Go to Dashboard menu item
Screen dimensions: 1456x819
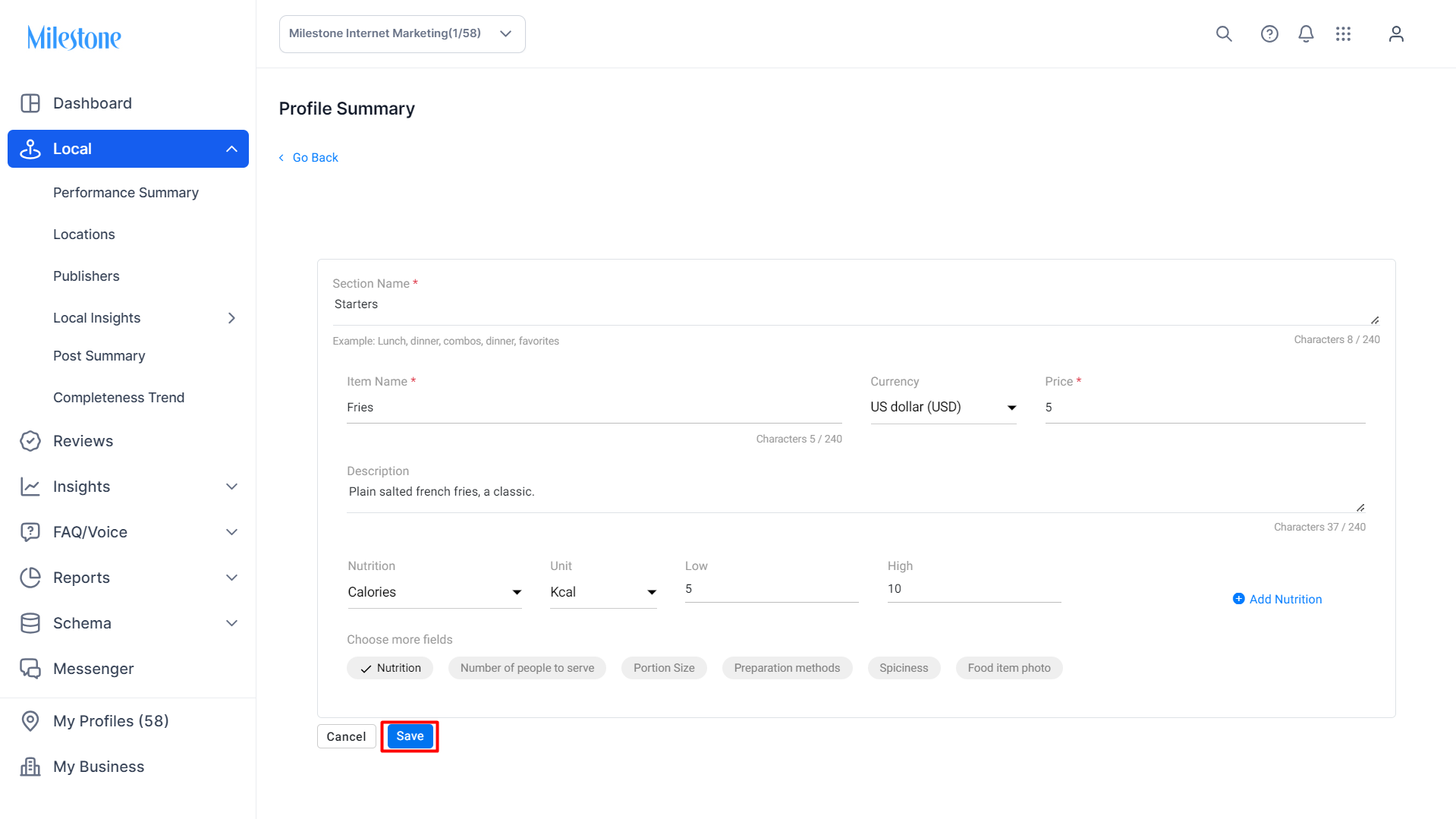(x=93, y=103)
